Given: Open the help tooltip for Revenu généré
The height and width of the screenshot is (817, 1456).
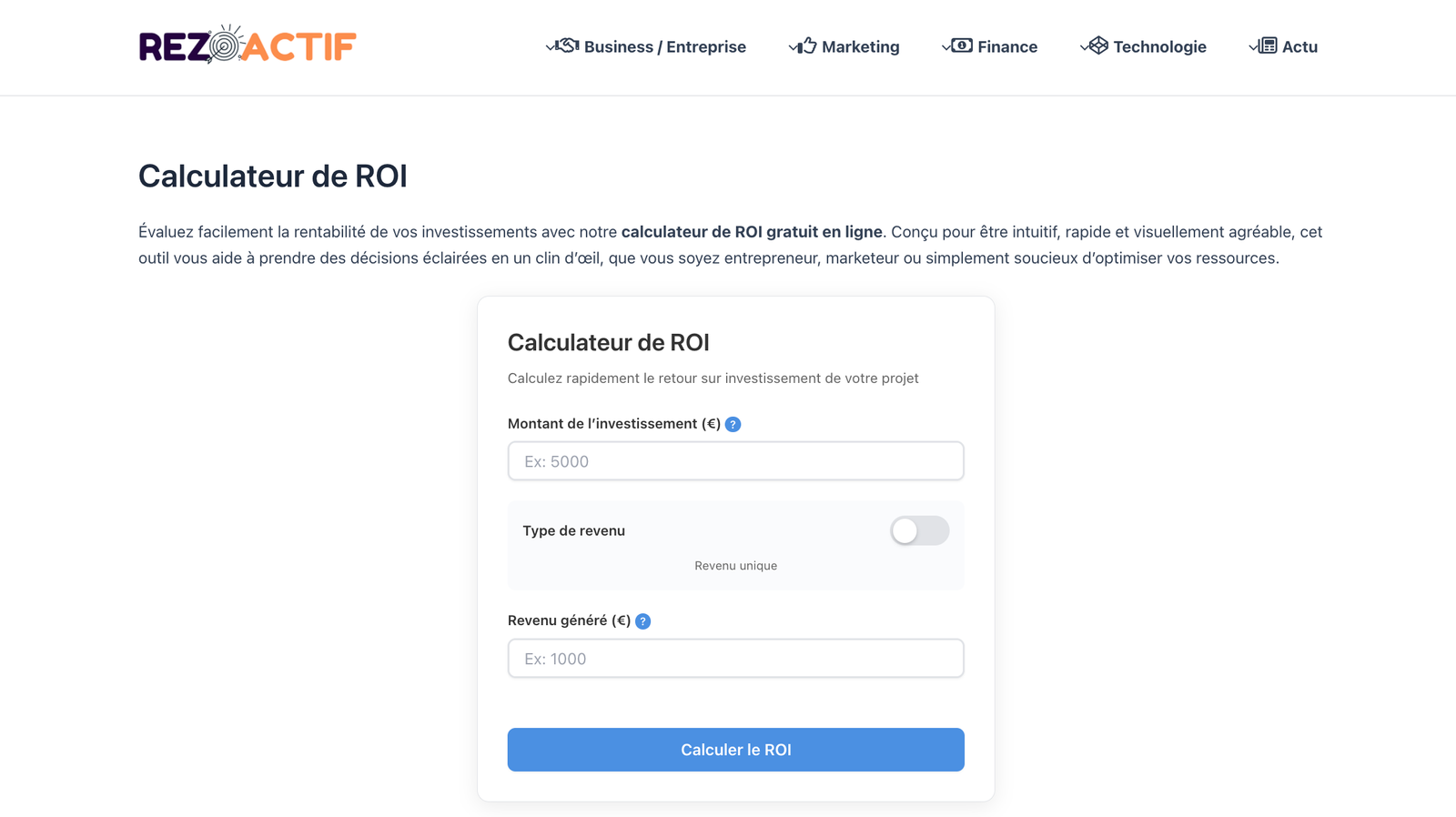Looking at the screenshot, I should click(x=642, y=620).
